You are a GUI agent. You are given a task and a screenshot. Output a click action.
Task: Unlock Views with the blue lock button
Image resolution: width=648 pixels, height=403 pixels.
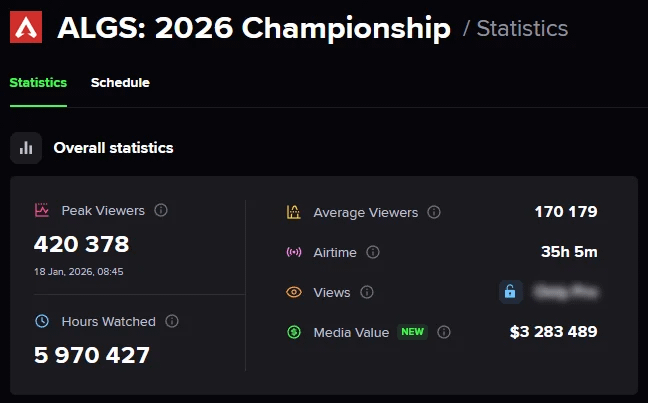[x=510, y=292]
